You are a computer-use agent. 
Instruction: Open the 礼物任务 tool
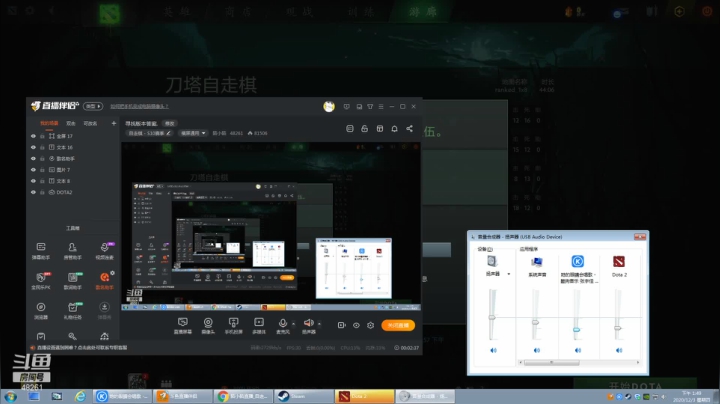pos(73,310)
